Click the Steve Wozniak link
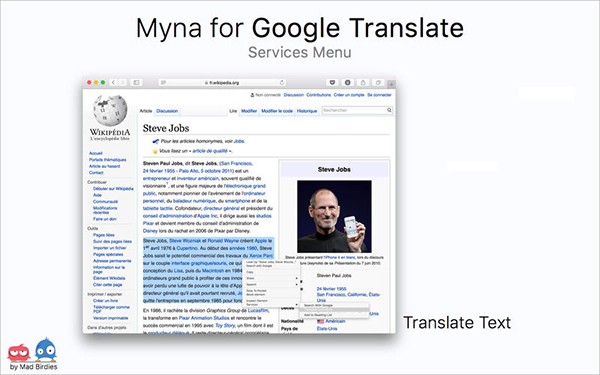The image size is (600, 375). pyautogui.click(x=185, y=241)
